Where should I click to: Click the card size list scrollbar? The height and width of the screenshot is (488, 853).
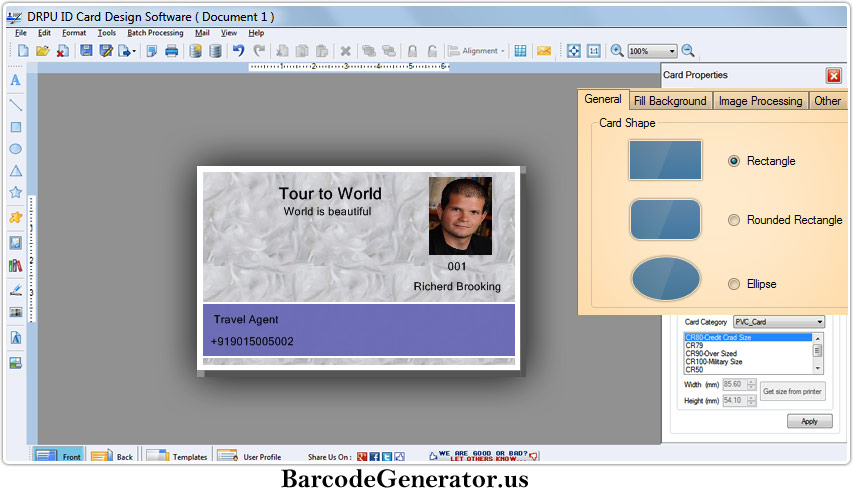point(817,353)
